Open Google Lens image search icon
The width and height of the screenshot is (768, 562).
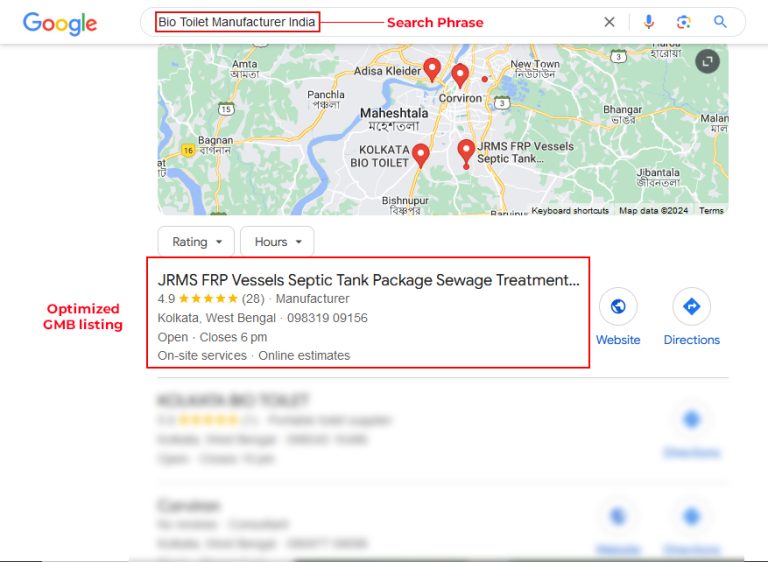[x=683, y=22]
